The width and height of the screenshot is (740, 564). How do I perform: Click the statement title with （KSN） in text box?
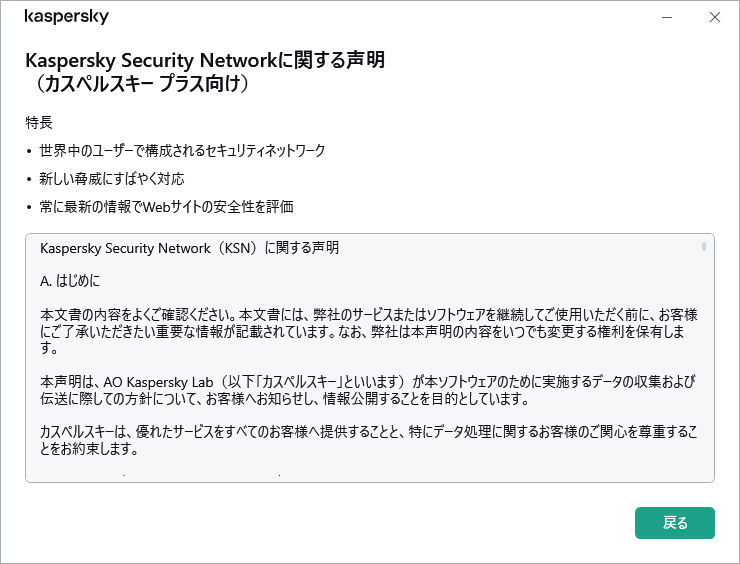(189, 247)
